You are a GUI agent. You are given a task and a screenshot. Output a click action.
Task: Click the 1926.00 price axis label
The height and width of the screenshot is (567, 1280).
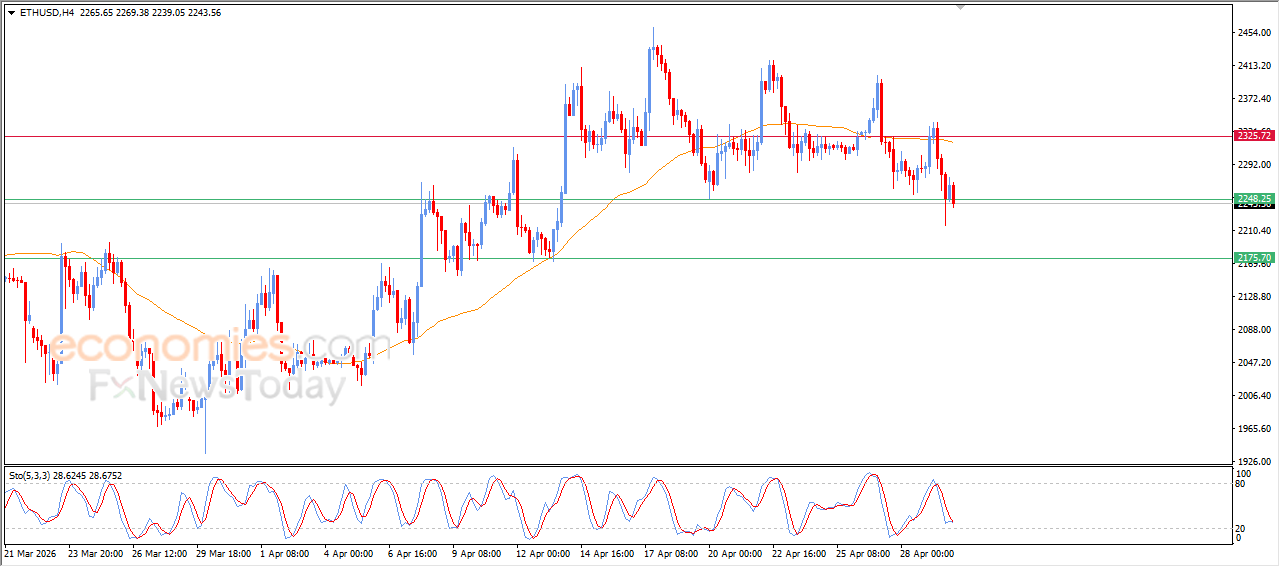(1255, 461)
